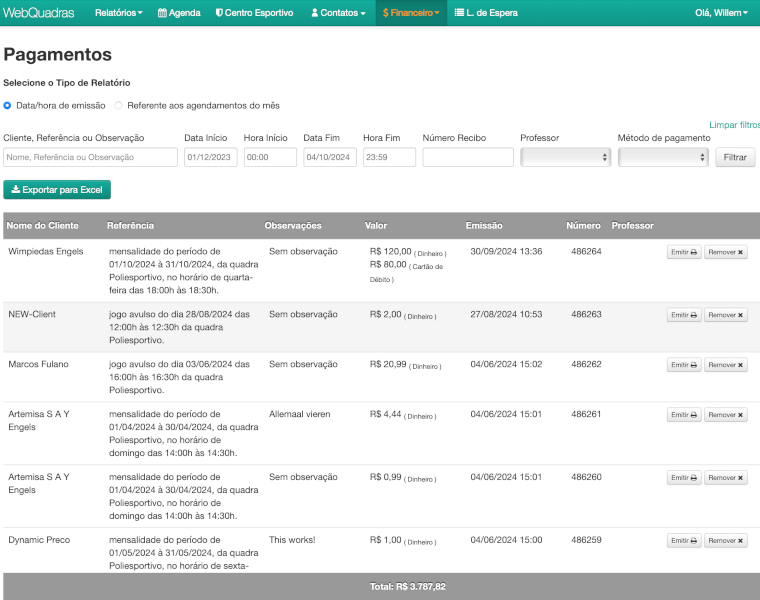
Task: Remove payment number 486263
Action: click(725, 315)
